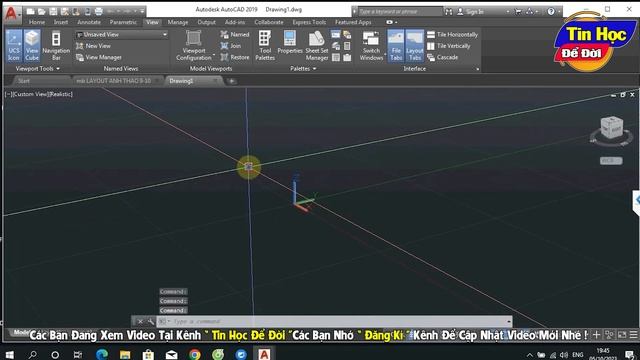Switch to Annotate ribbon tab
This screenshot has height=360, width=640.
point(89,22)
